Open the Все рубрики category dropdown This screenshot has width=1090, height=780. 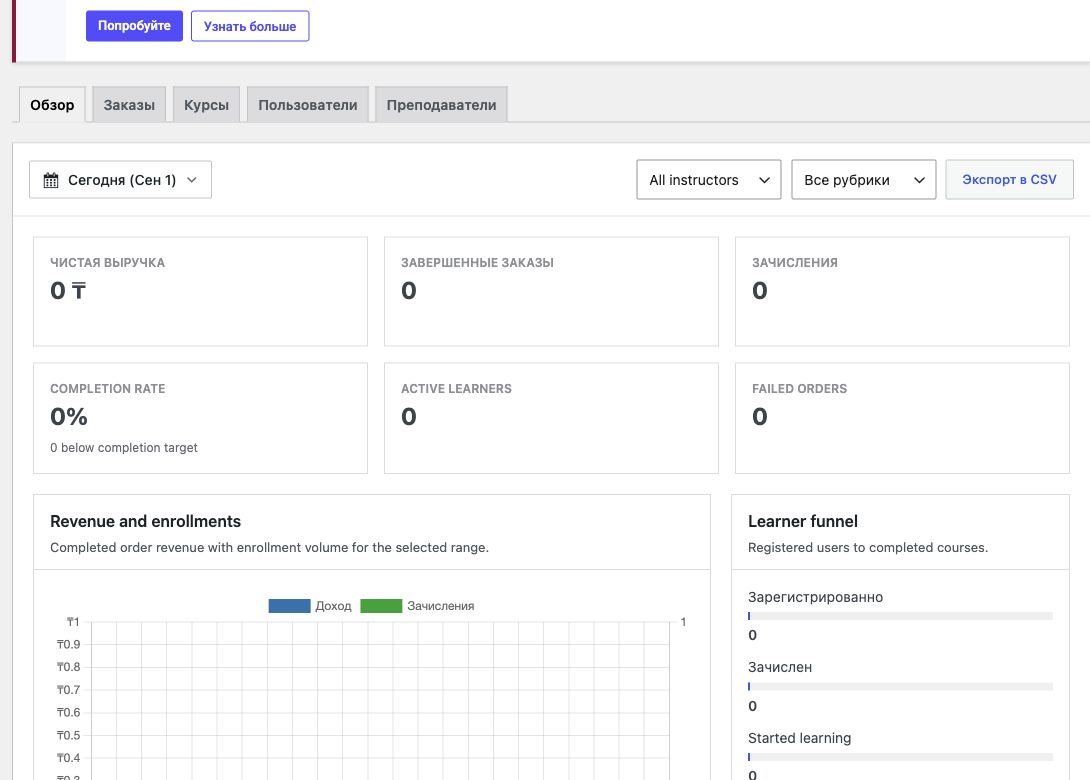(x=864, y=180)
